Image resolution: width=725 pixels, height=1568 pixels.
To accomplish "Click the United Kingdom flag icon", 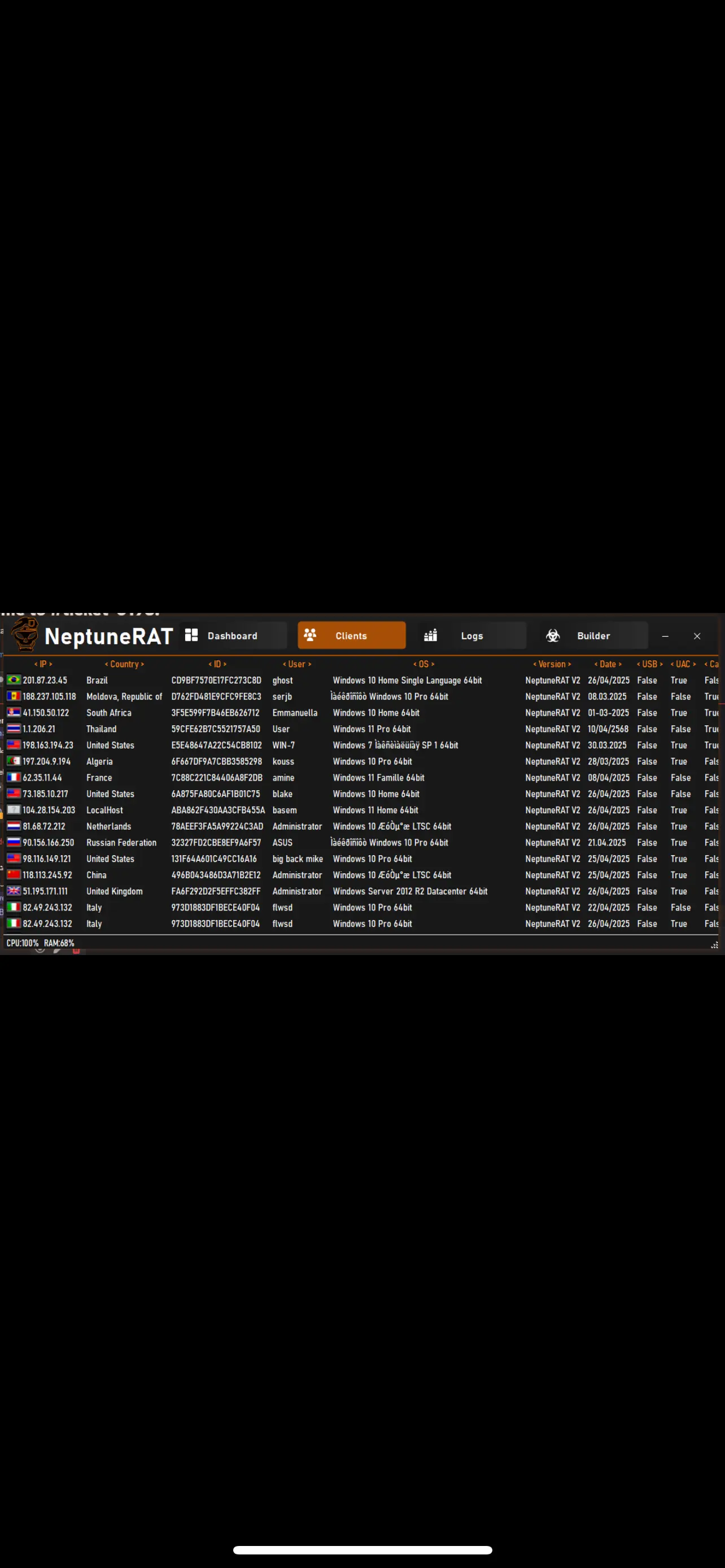I will click(14, 891).
